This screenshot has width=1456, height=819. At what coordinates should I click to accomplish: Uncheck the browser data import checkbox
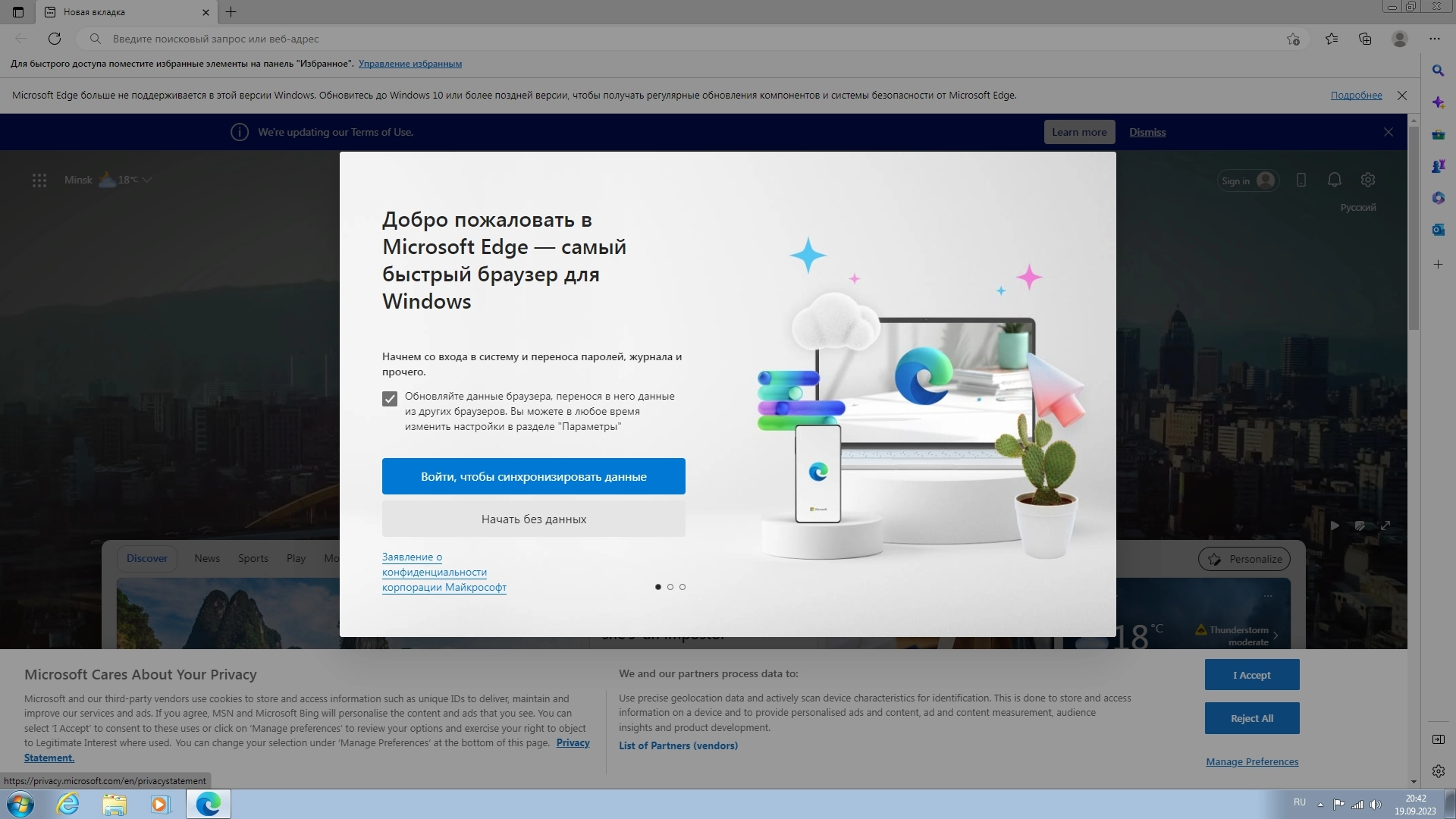pos(390,399)
